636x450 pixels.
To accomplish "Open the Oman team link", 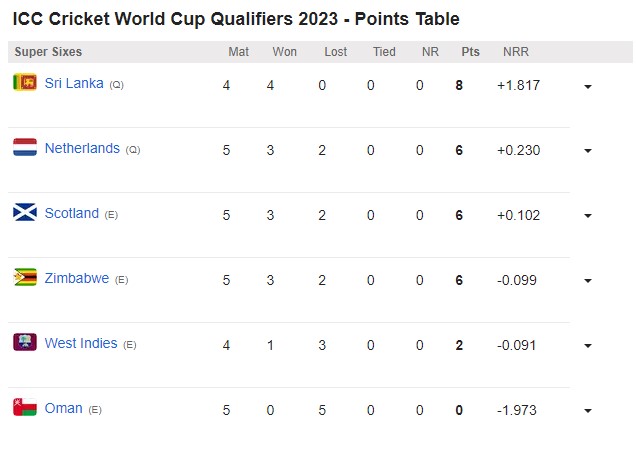I will (x=64, y=409).
